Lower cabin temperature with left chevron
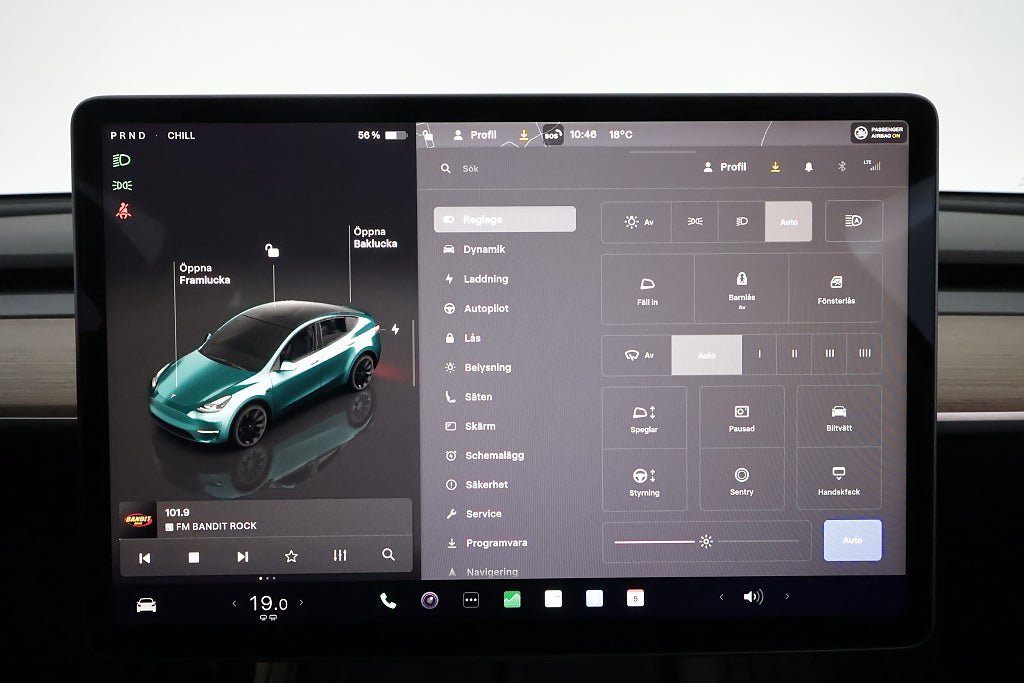1024x683 pixels. coord(234,603)
